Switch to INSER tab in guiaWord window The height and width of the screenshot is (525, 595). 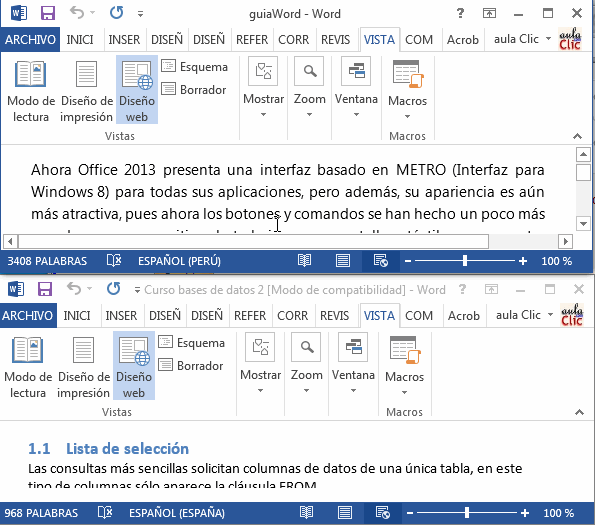tap(124, 39)
